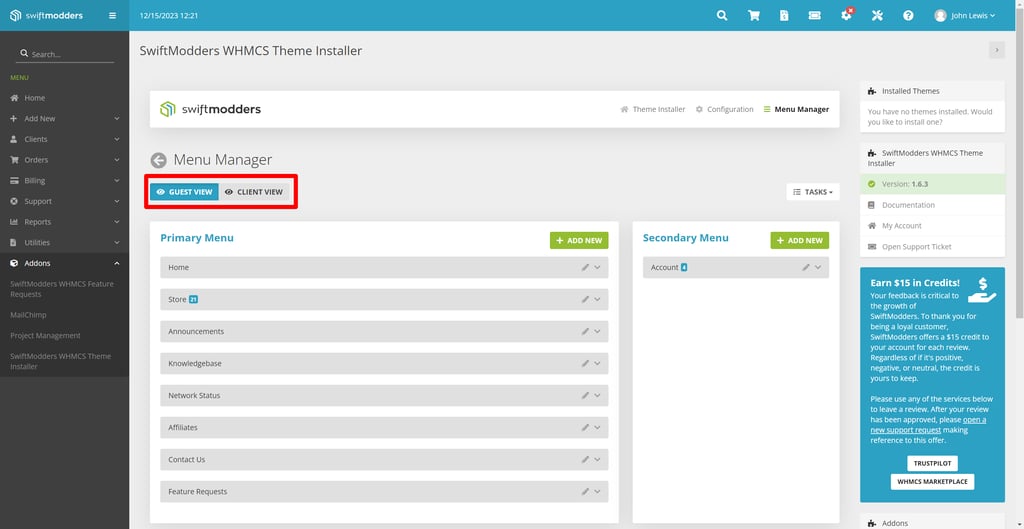The width and height of the screenshot is (1024, 529).
Task: Expand the Network Status item chevron
Action: pos(598,395)
